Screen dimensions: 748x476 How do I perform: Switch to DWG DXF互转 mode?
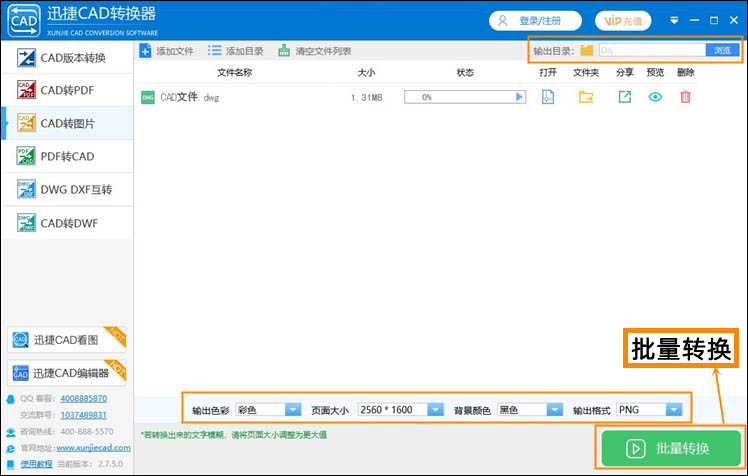(x=67, y=190)
